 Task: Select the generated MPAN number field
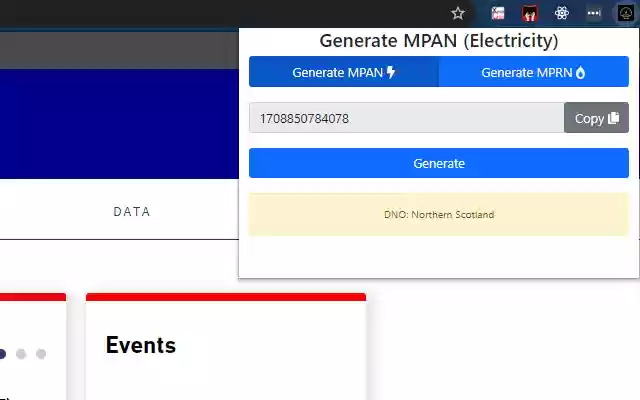407,118
